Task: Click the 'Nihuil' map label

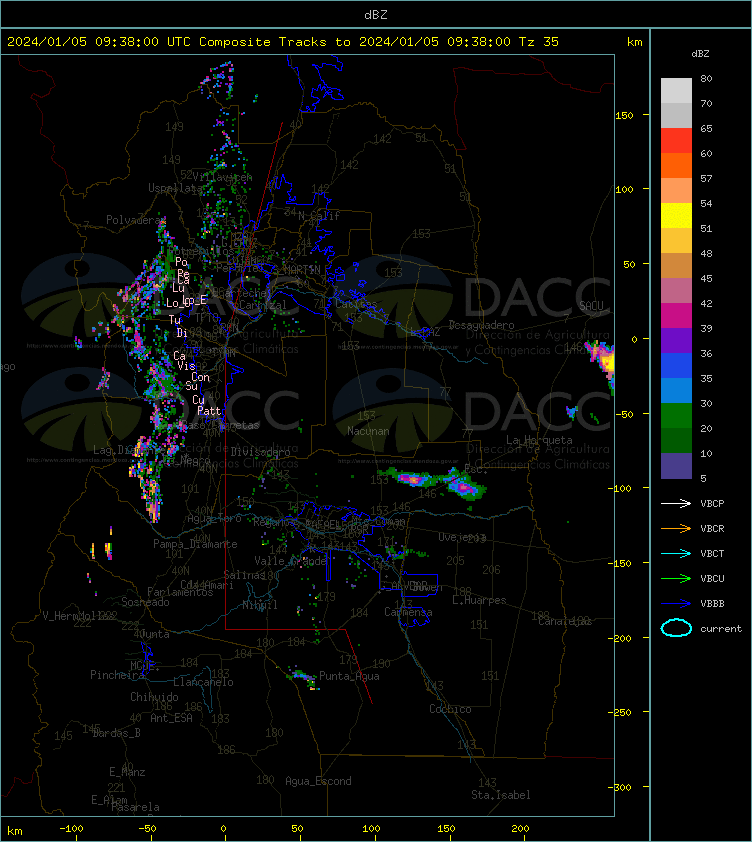Action: 260,605
